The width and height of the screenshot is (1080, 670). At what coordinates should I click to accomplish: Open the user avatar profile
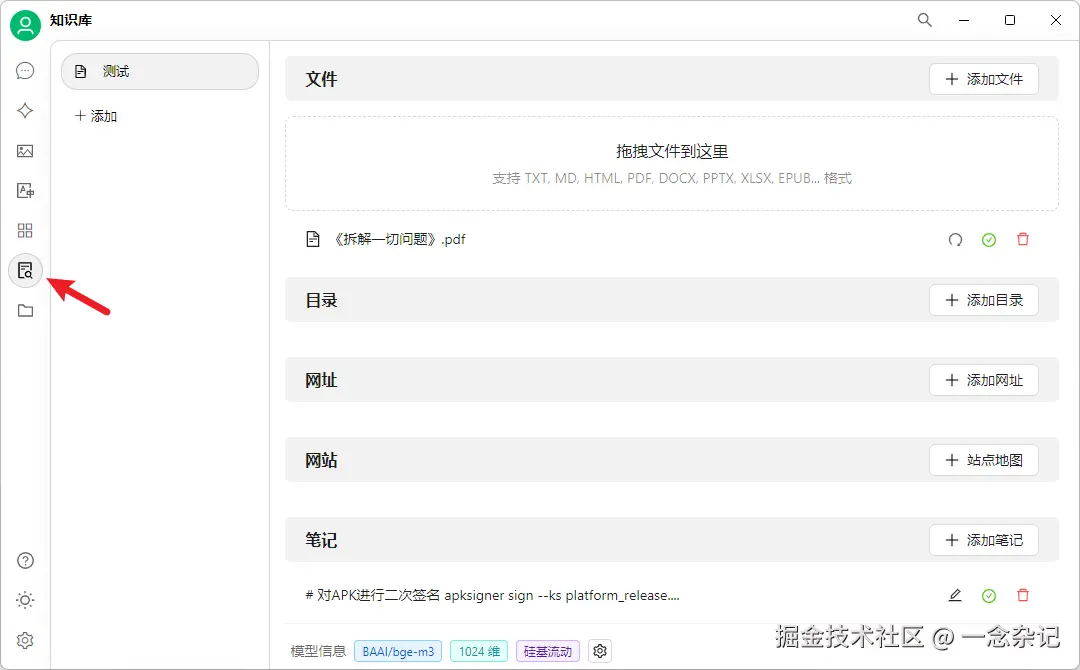click(25, 25)
